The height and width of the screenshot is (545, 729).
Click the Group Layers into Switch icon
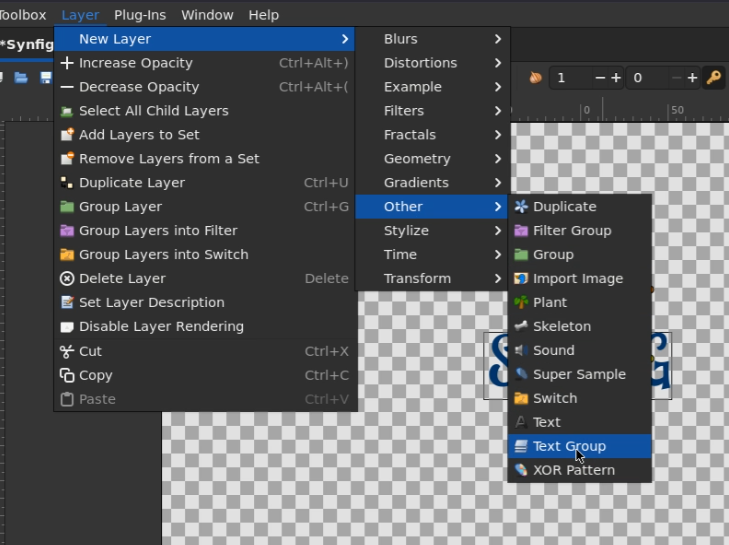(67, 254)
